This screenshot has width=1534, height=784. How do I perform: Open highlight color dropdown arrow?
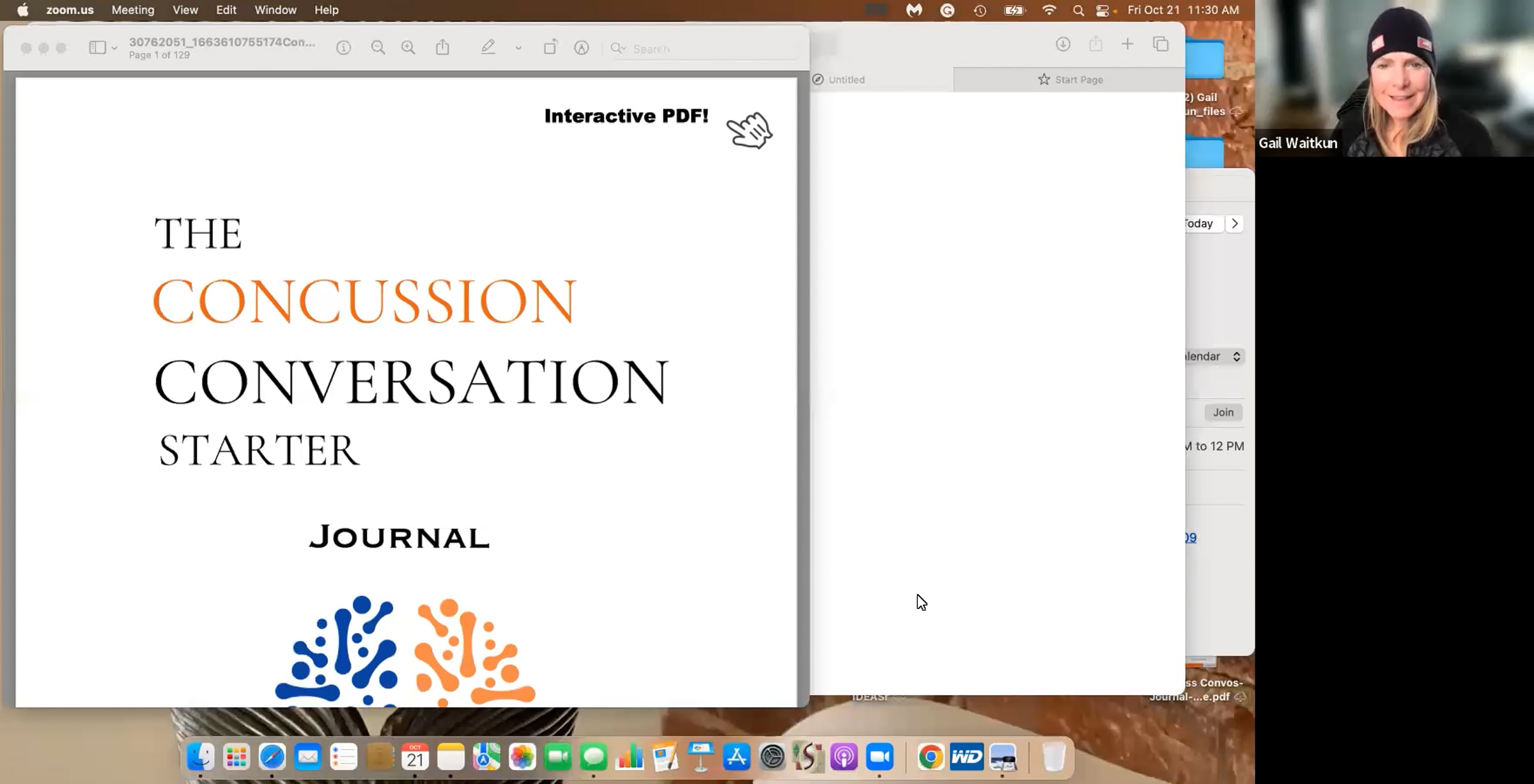coord(518,48)
